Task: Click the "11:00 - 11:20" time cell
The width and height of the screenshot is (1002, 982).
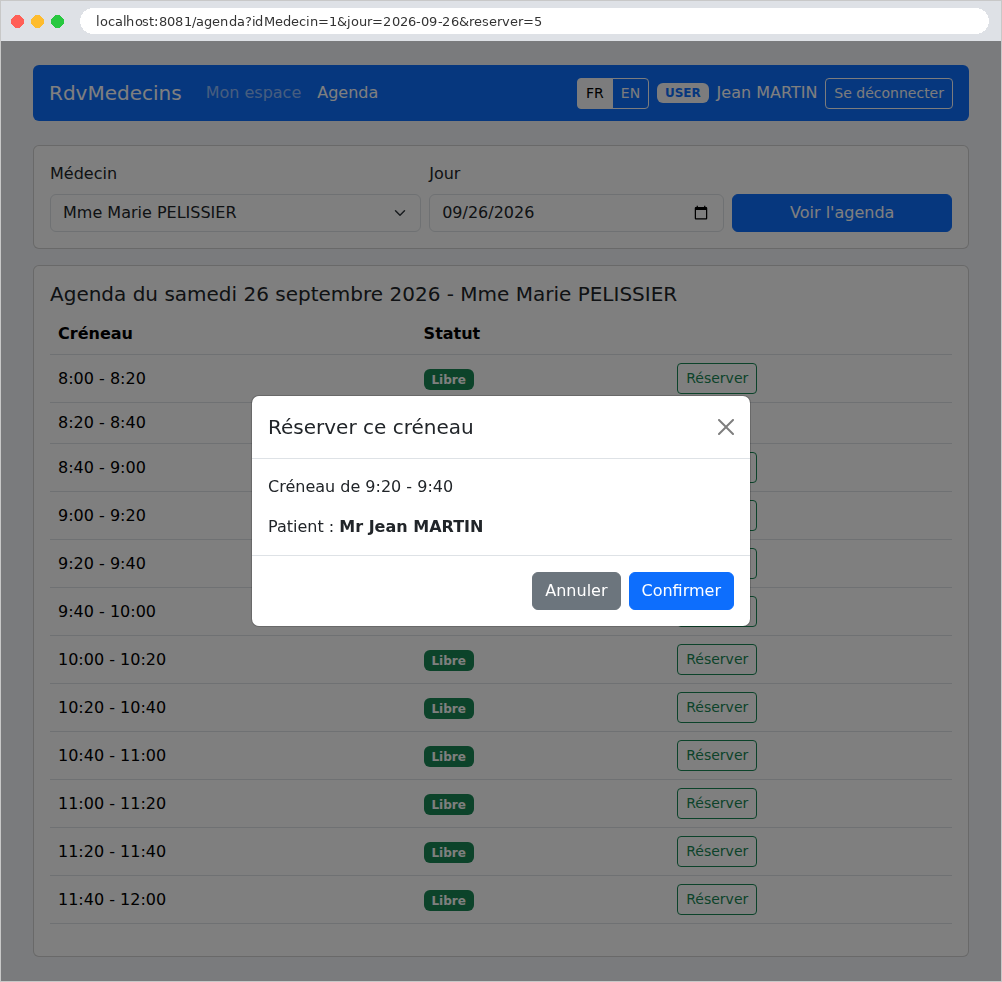Action: [x=112, y=803]
